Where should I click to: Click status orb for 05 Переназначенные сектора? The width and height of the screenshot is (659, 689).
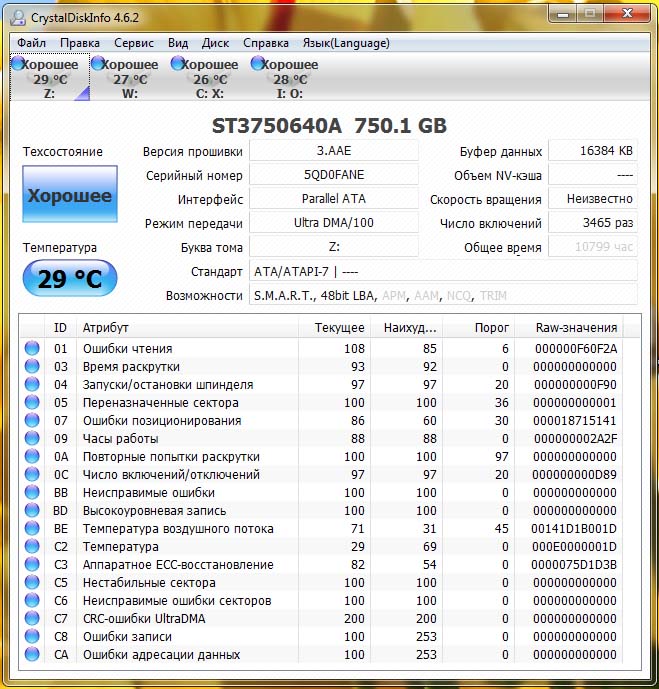tap(32, 402)
